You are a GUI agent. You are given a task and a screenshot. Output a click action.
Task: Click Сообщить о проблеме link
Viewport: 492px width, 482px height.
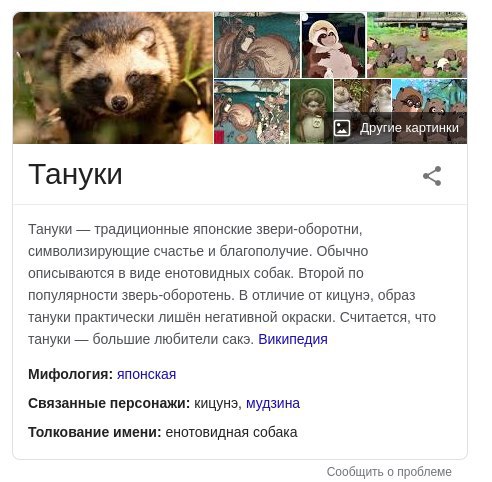click(x=389, y=472)
